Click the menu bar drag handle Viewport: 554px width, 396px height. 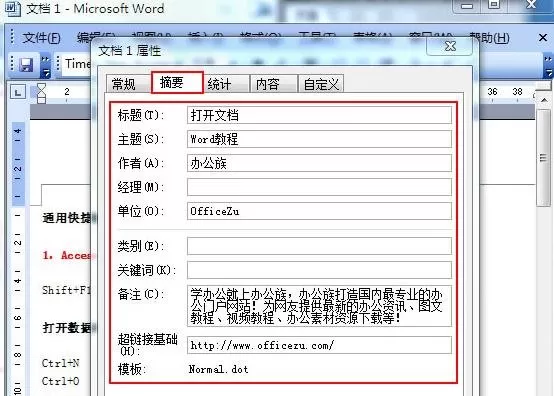click(x=12, y=36)
